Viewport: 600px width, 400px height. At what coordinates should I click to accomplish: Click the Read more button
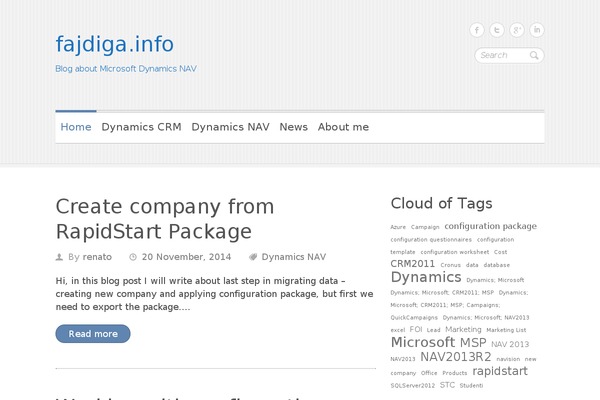tap(93, 334)
